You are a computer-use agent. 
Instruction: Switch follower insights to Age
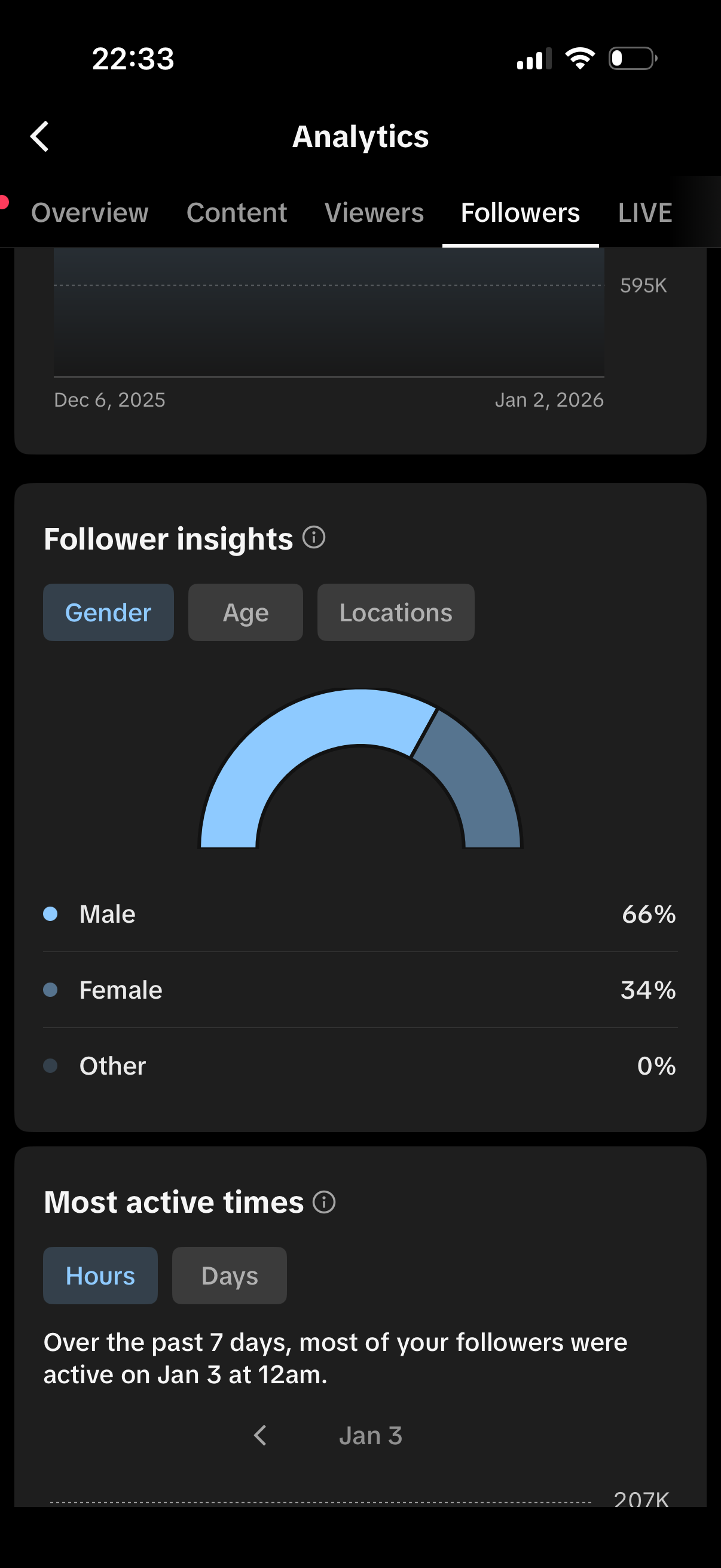[x=245, y=612]
